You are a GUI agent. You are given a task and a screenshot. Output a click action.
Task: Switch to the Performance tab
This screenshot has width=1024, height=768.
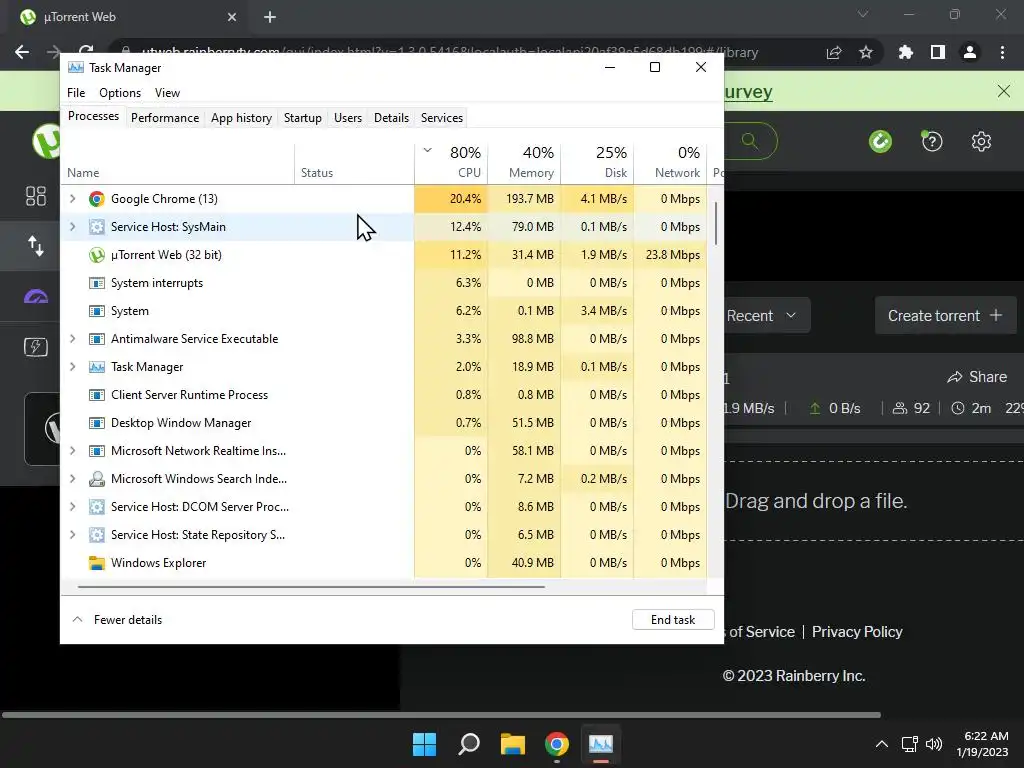pos(165,118)
